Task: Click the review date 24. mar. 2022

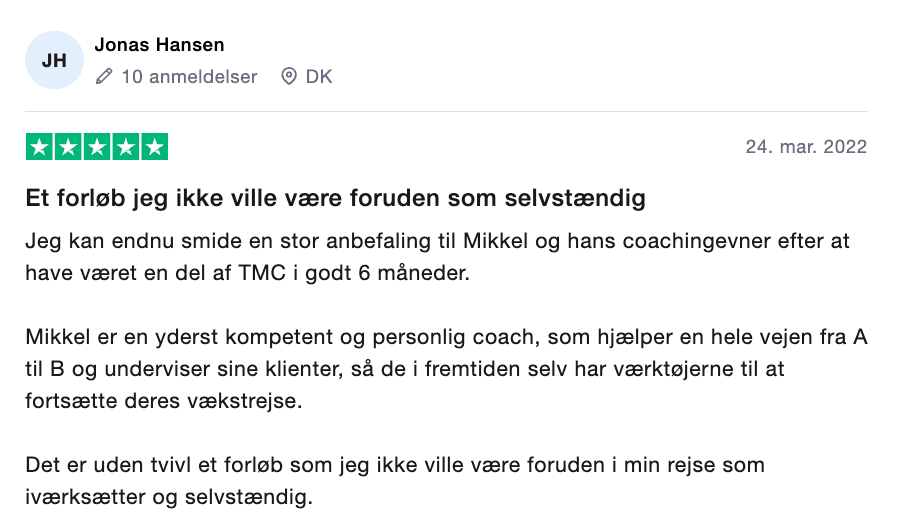Action: (806, 147)
